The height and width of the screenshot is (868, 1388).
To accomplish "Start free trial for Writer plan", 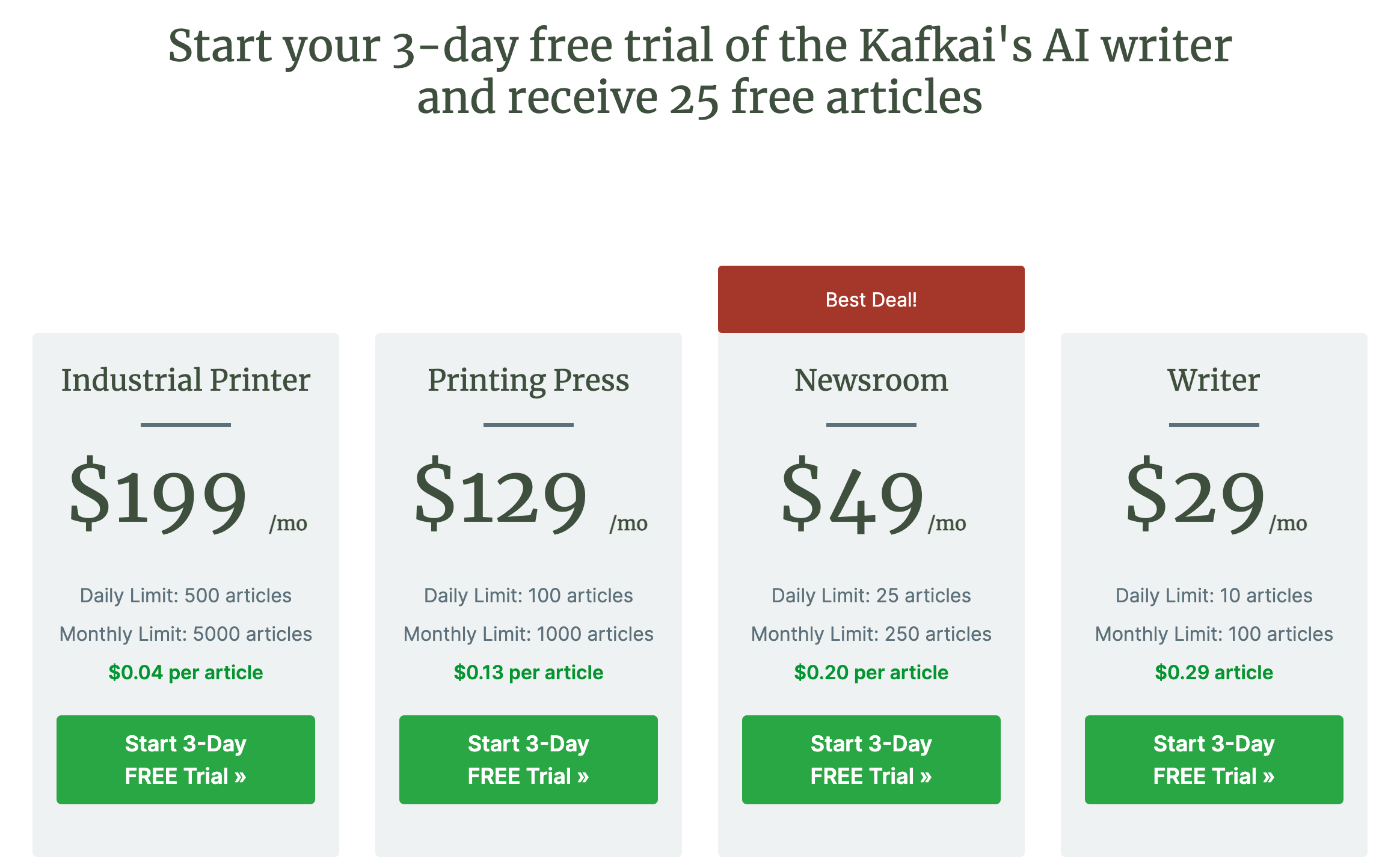I will 1214,759.
